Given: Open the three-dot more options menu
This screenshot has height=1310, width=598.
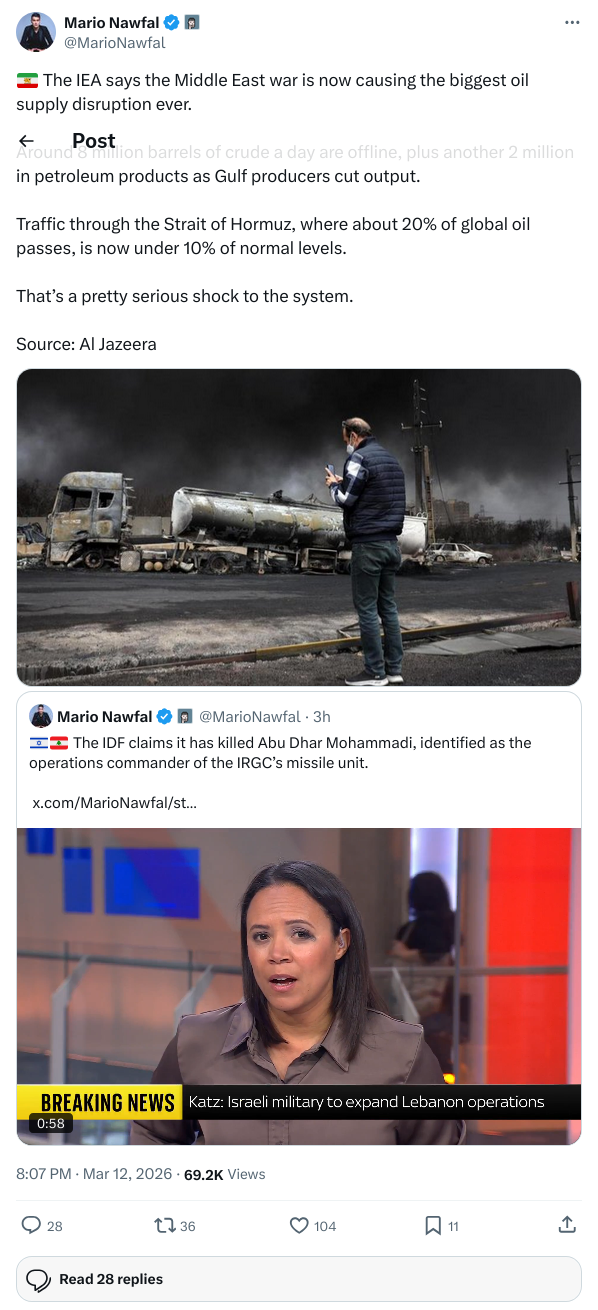Looking at the screenshot, I should click(x=572, y=22).
